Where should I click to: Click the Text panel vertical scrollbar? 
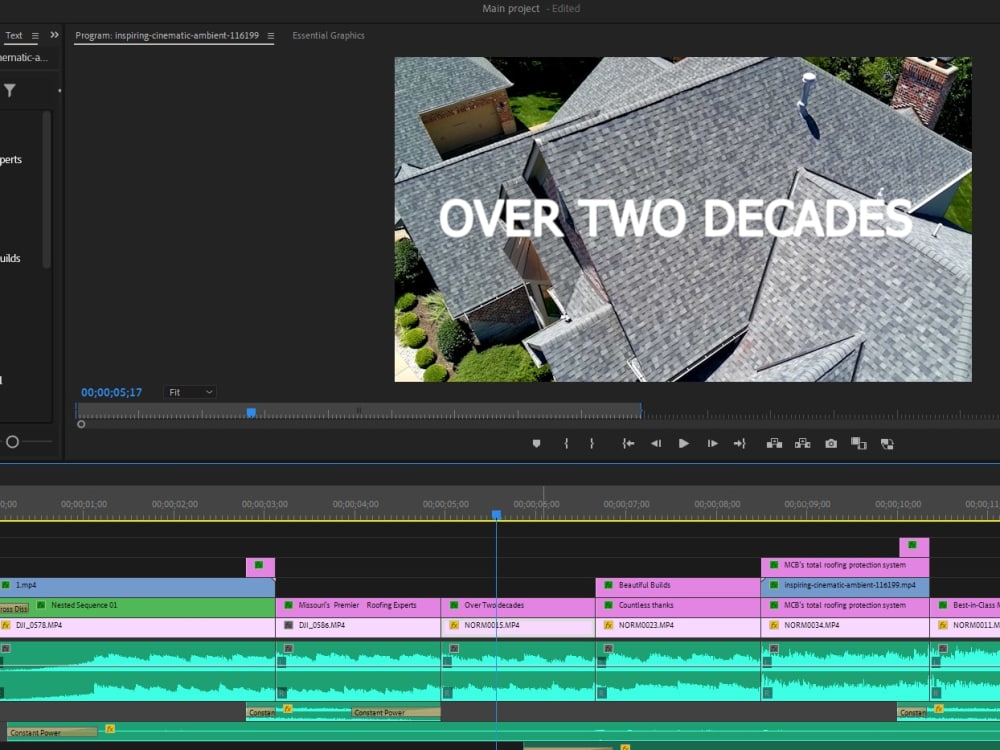[46, 189]
